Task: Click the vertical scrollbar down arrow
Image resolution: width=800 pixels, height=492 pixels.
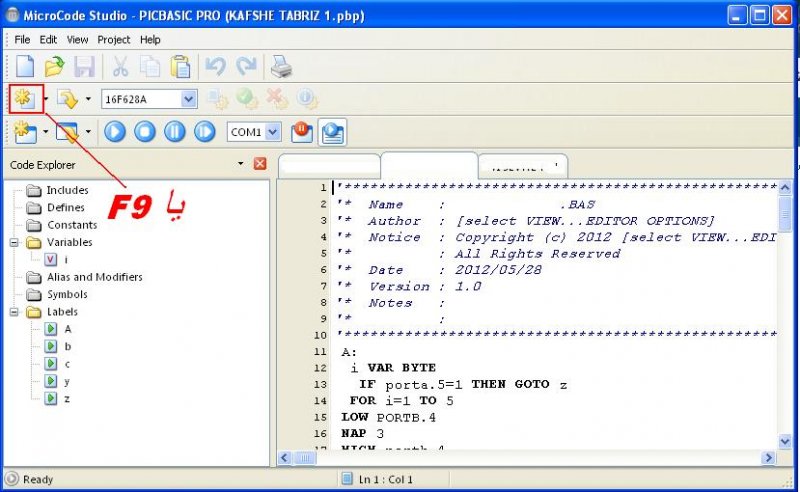Action: click(x=785, y=441)
